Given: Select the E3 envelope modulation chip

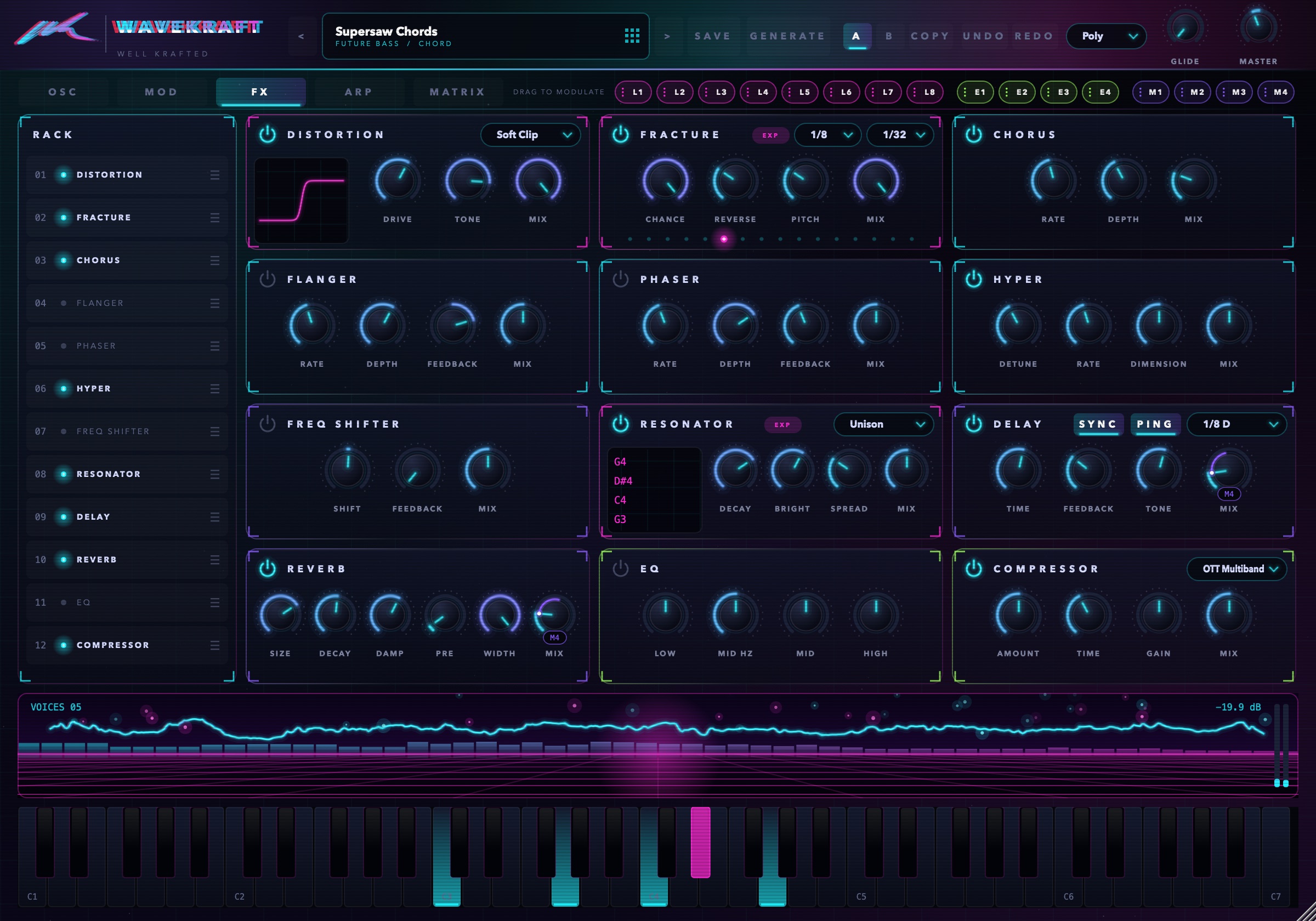Looking at the screenshot, I should click(1059, 92).
